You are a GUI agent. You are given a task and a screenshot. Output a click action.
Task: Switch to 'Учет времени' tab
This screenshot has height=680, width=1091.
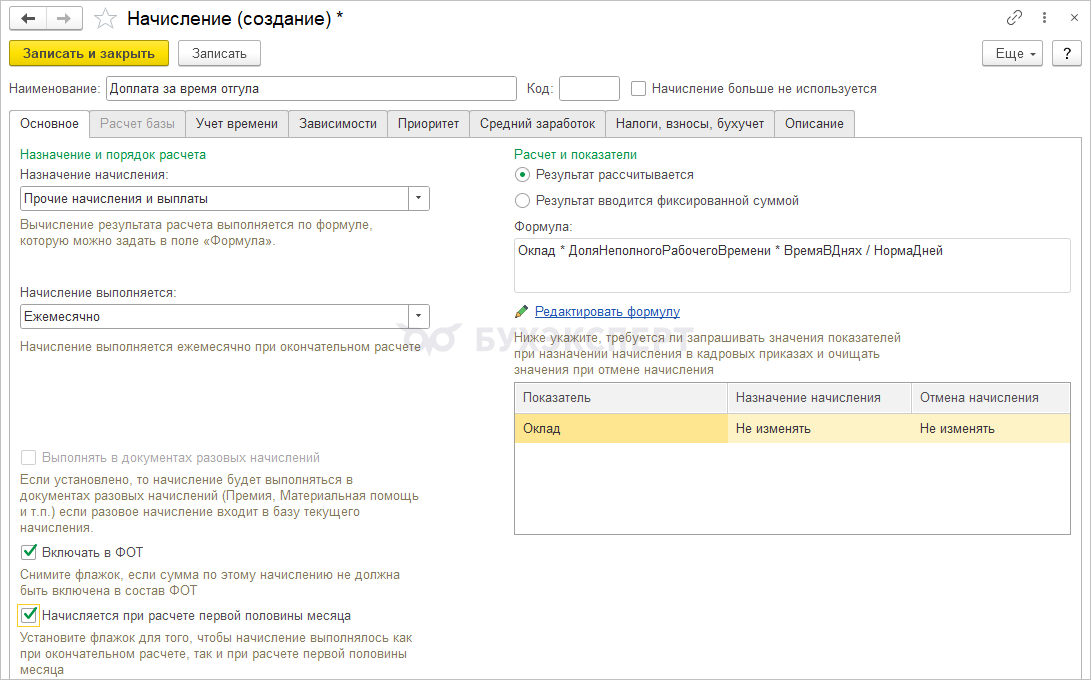[x=237, y=124]
